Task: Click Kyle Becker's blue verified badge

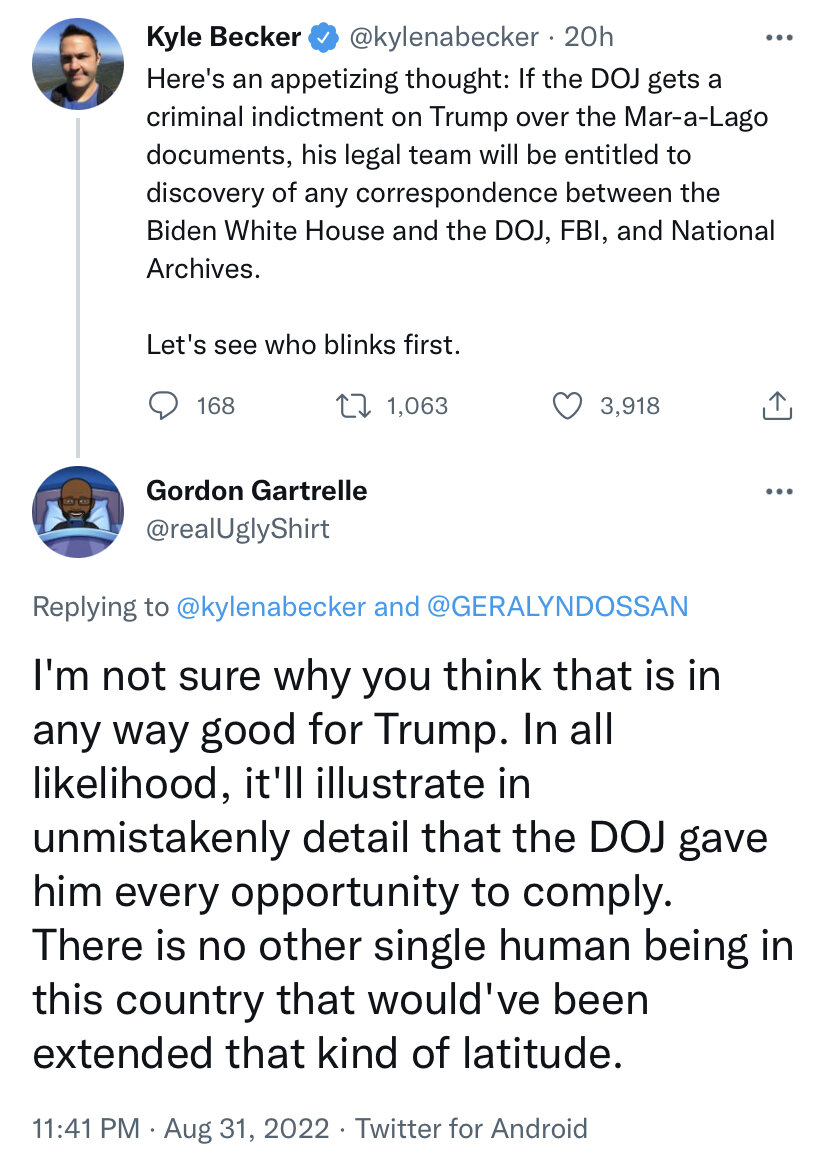Action: click(x=321, y=39)
